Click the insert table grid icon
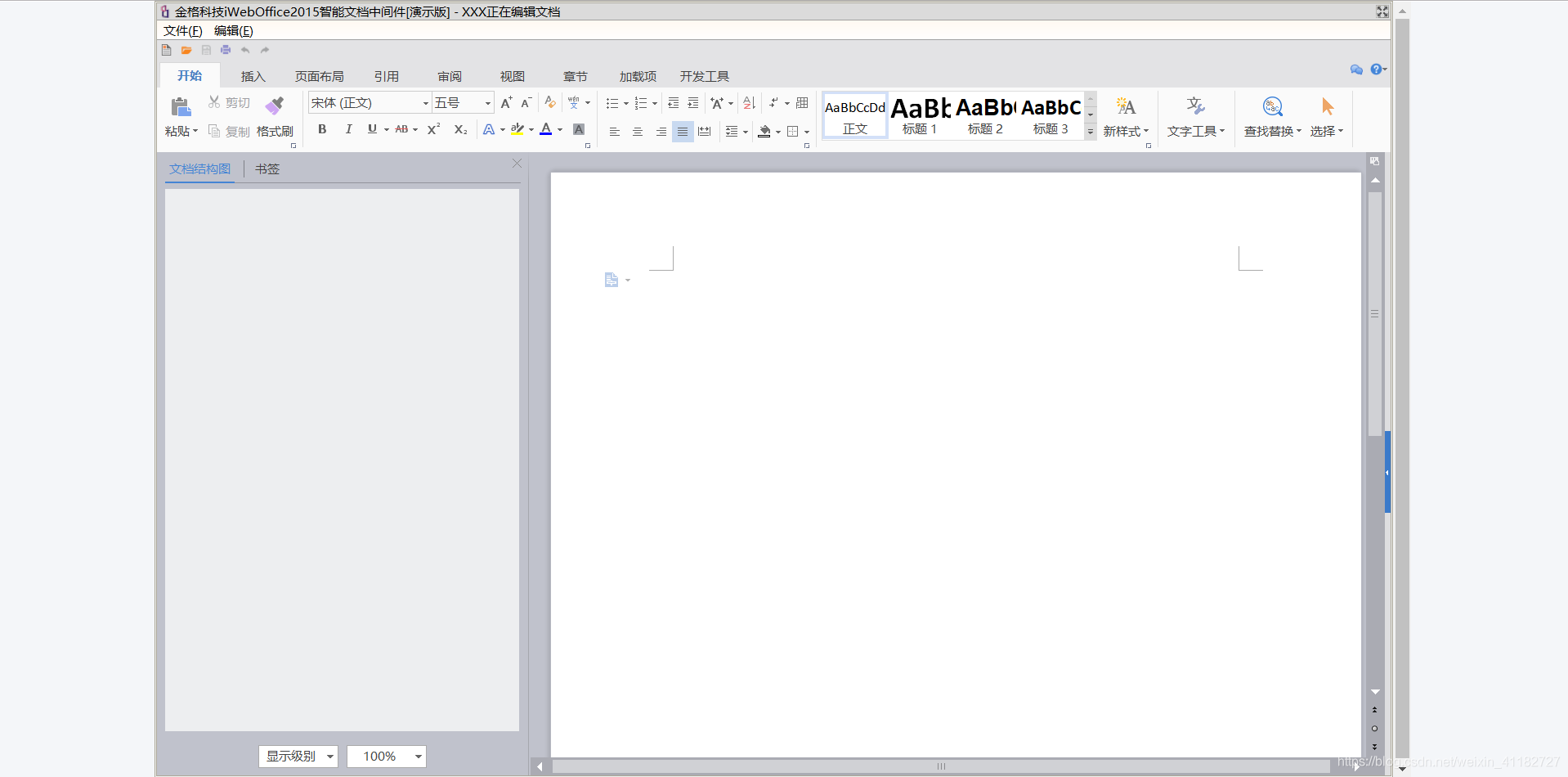 [802, 103]
